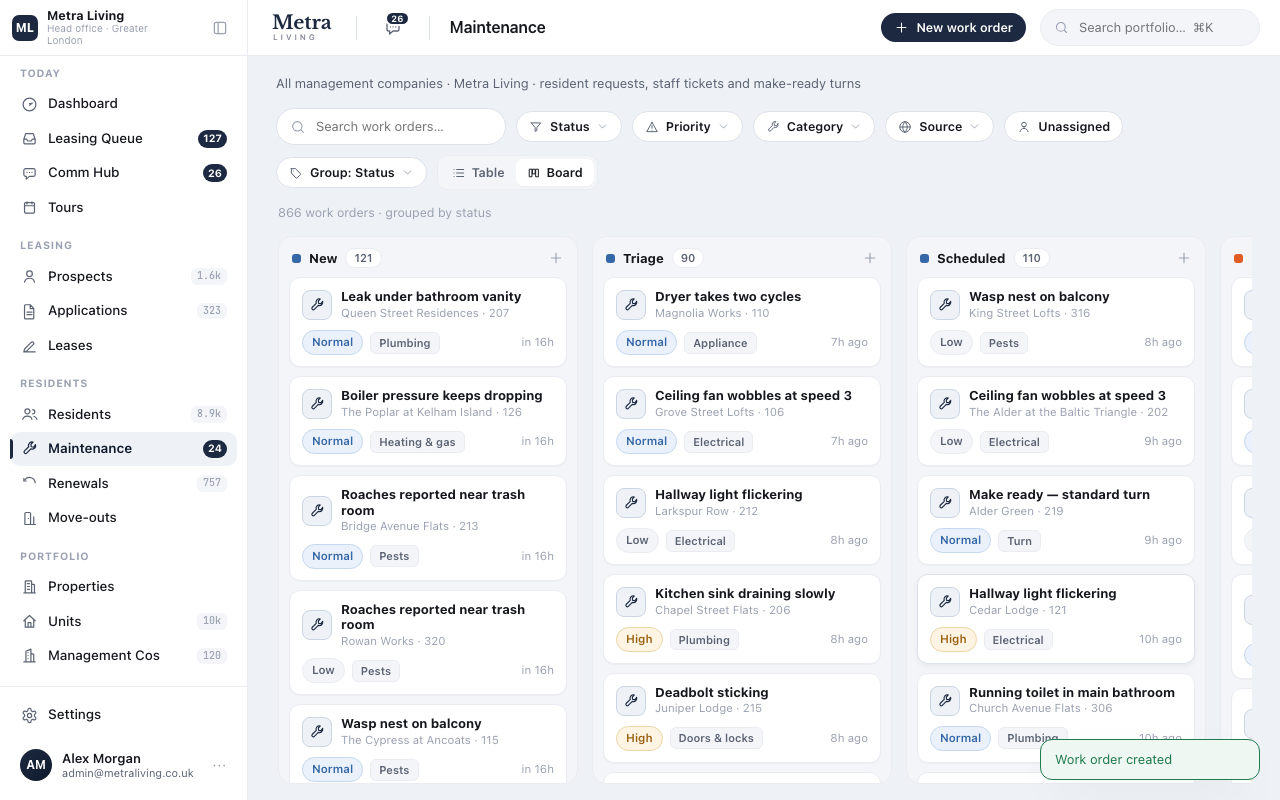Add a card to the New column
Screen dimensions: 1280x800
pyautogui.click(x=556, y=258)
